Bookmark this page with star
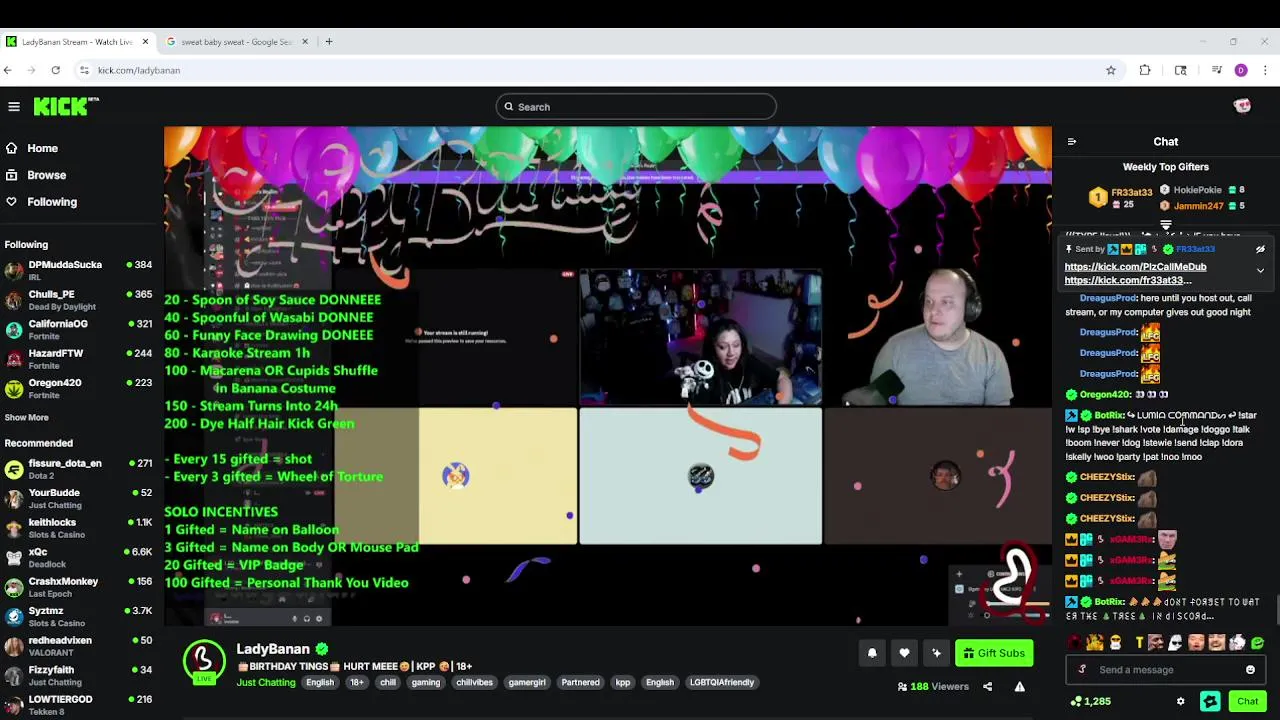The image size is (1280, 720). pyautogui.click(x=1110, y=70)
